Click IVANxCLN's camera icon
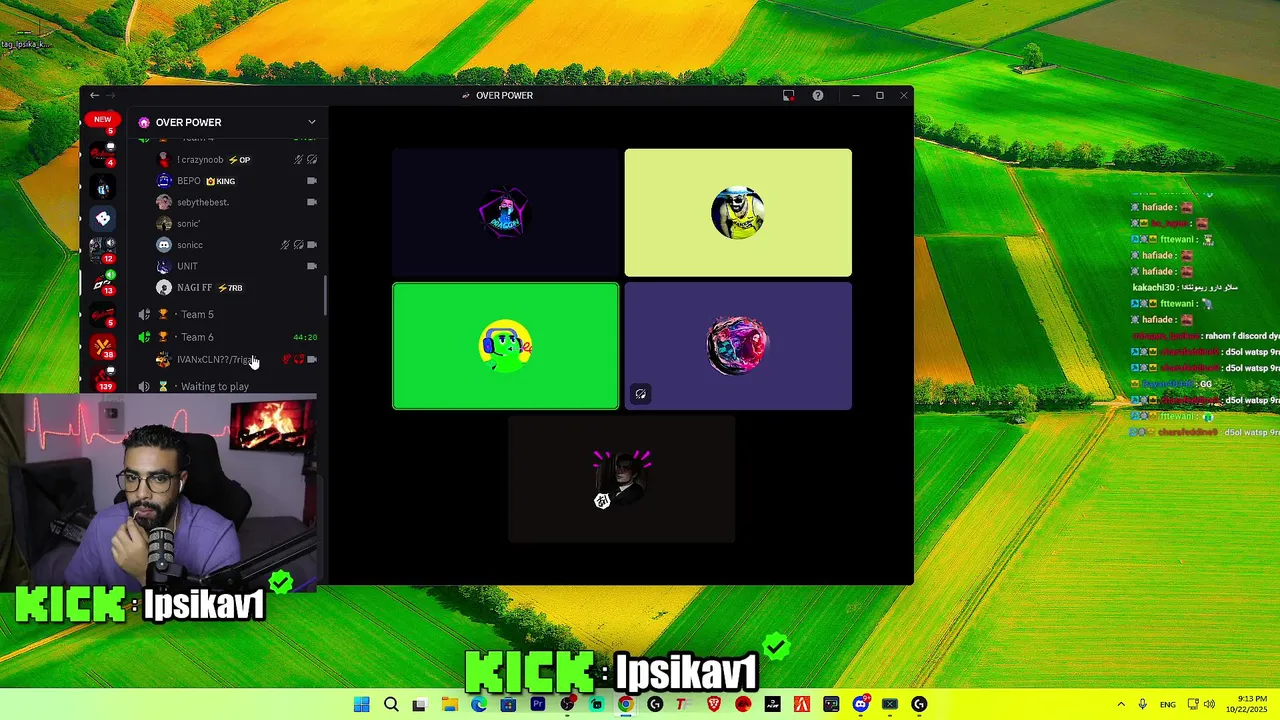The height and width of the screenshot is (720, 1280). click(312, 360)
